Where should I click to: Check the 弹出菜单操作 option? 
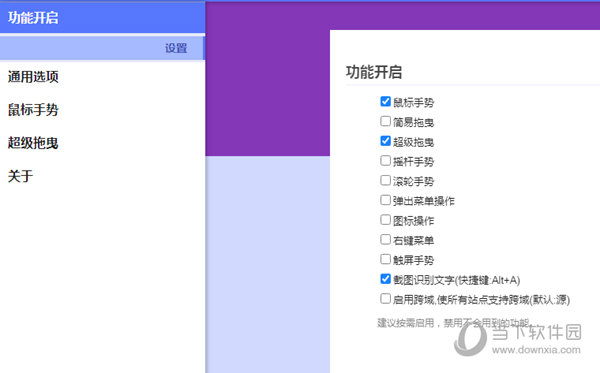pyautogui.click(x=385, y=200)
